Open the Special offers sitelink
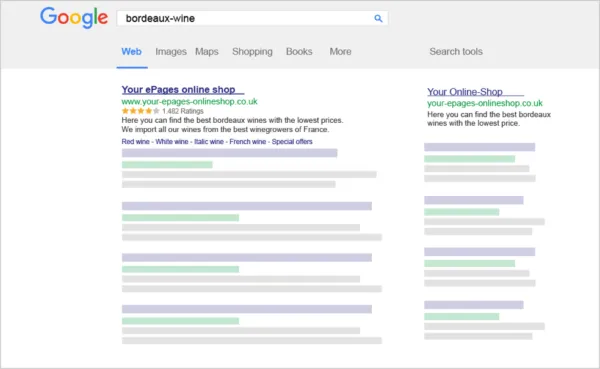The height and width of the screenshot is (369, 600). pyautogui.click(x=292, y=142)
